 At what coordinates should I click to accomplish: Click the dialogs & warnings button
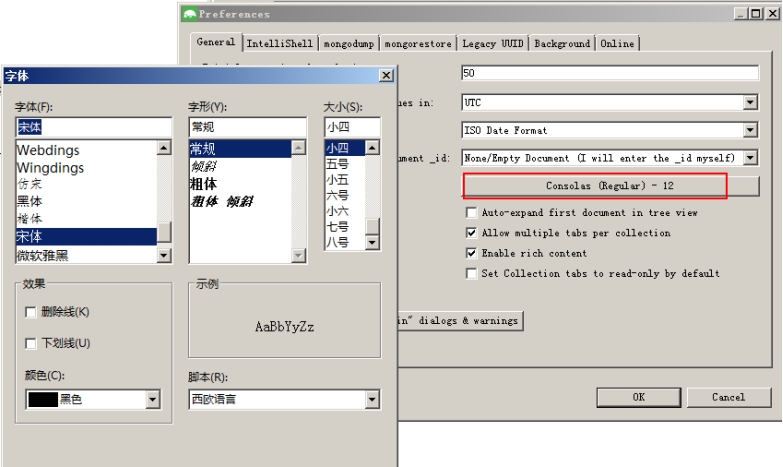click(x=460, y=321)
